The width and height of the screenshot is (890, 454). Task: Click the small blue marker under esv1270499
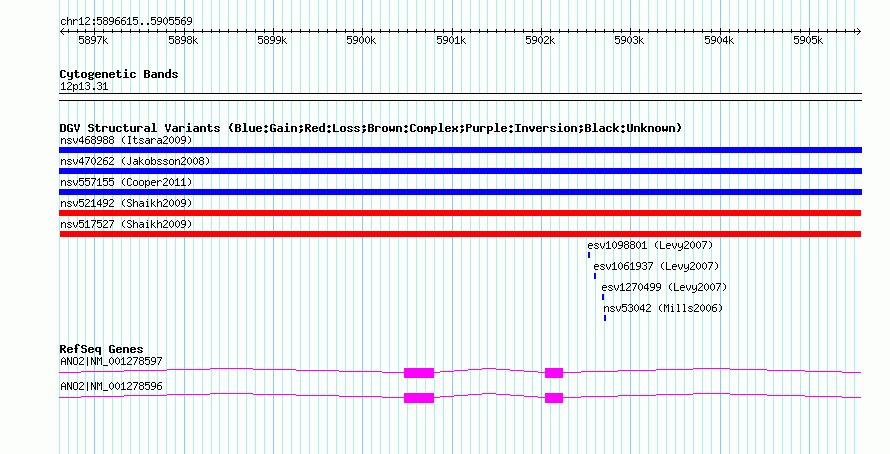click(603, 297)
